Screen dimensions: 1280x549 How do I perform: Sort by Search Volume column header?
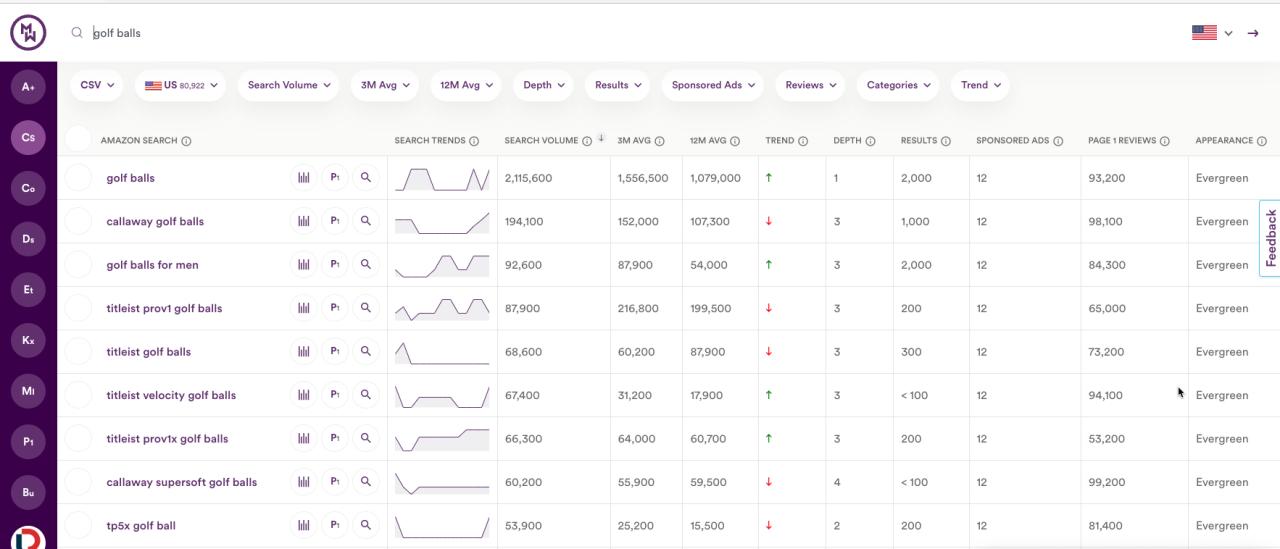pyautogui.click(x=541, y=141)
